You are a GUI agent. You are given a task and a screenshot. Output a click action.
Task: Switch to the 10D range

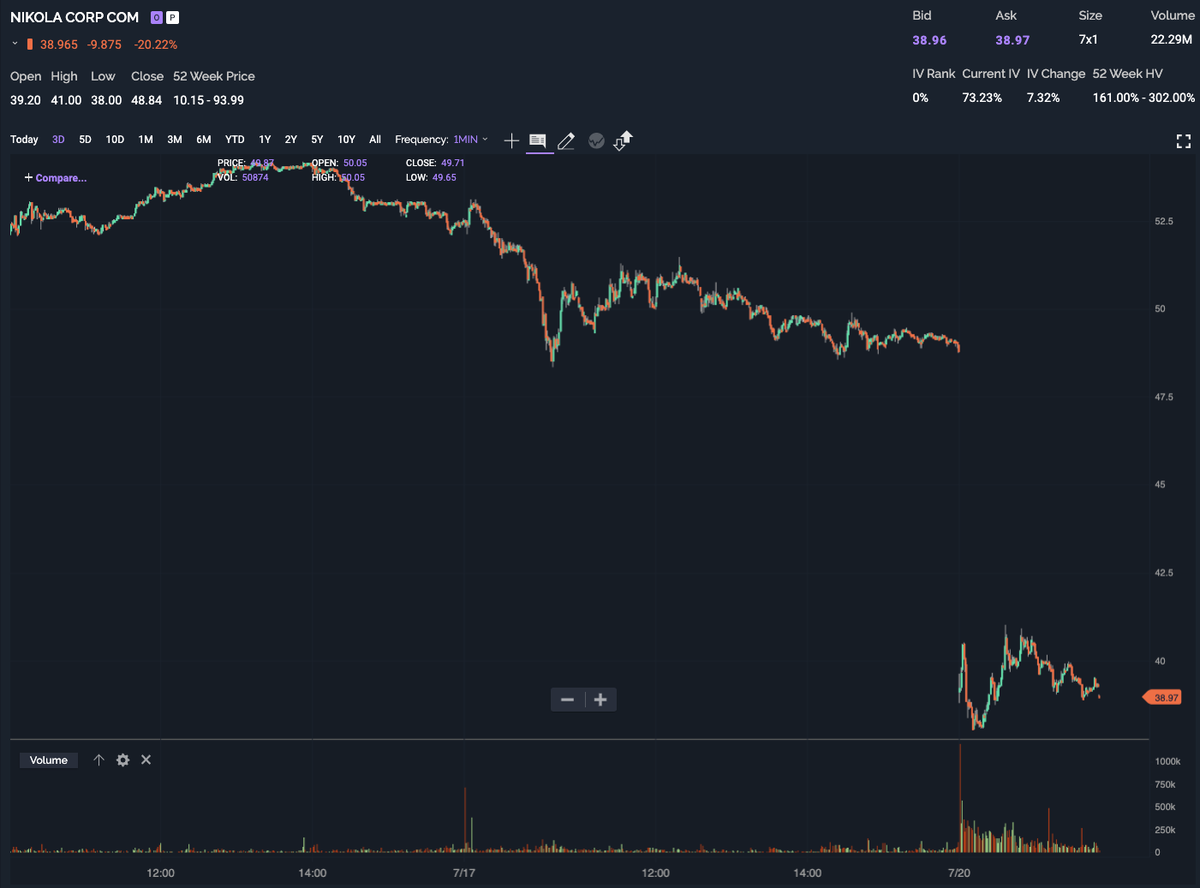point(115,140)
